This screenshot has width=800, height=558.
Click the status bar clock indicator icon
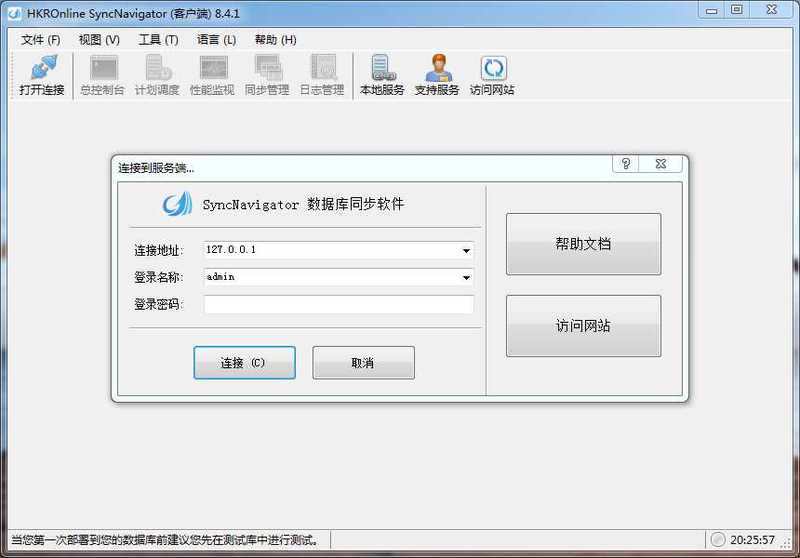(718, 539)
